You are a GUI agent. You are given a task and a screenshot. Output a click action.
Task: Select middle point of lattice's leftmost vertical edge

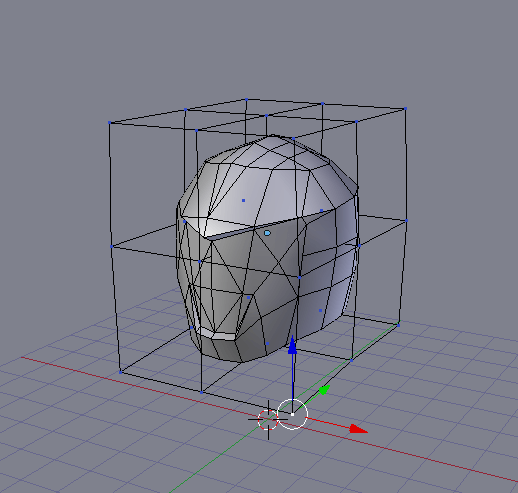[x=112, y=247]
